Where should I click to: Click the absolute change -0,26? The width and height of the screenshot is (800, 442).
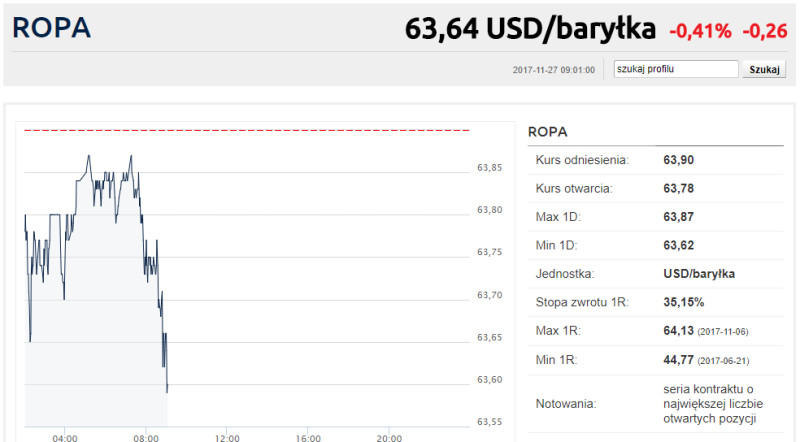point(765,31)
